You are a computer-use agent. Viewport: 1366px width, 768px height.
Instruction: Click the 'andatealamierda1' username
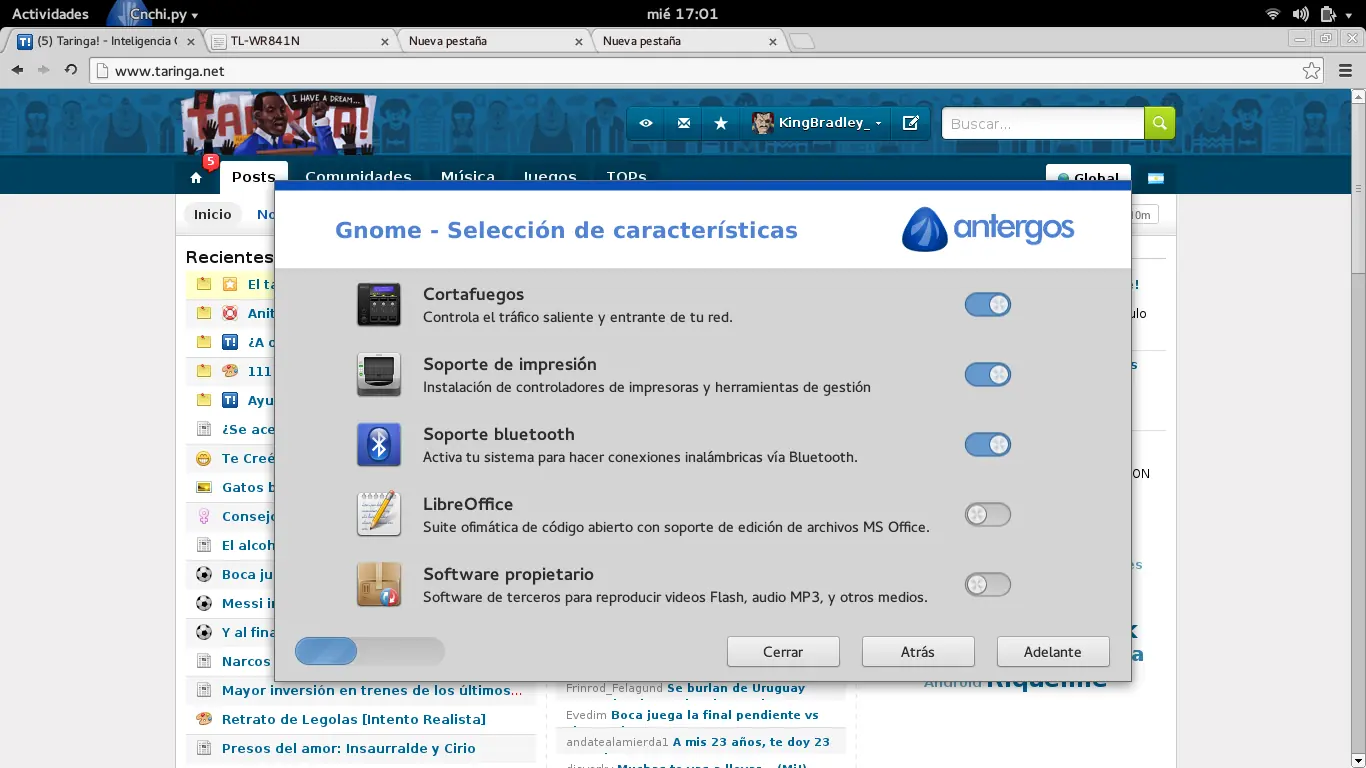tap(617, 742)
